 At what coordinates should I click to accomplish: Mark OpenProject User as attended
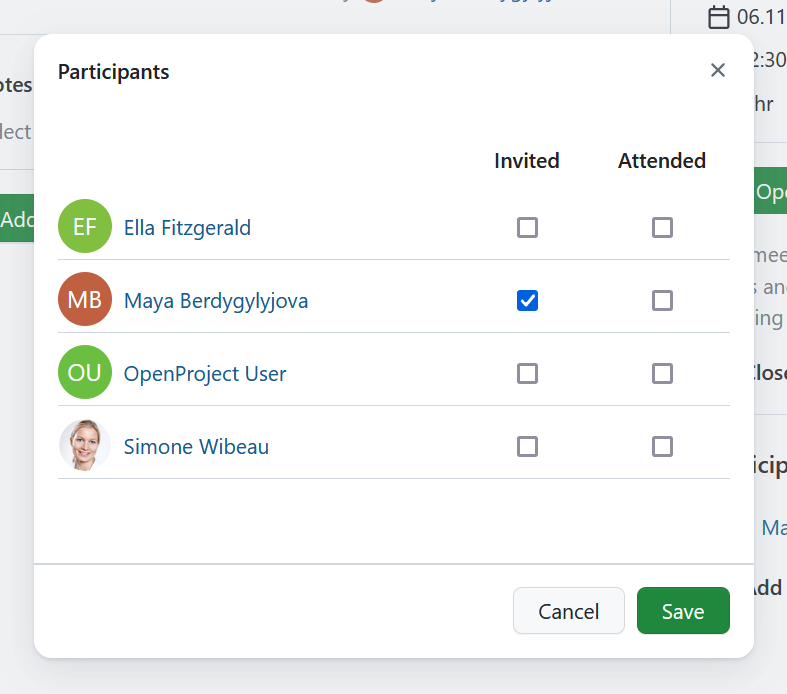662,373
